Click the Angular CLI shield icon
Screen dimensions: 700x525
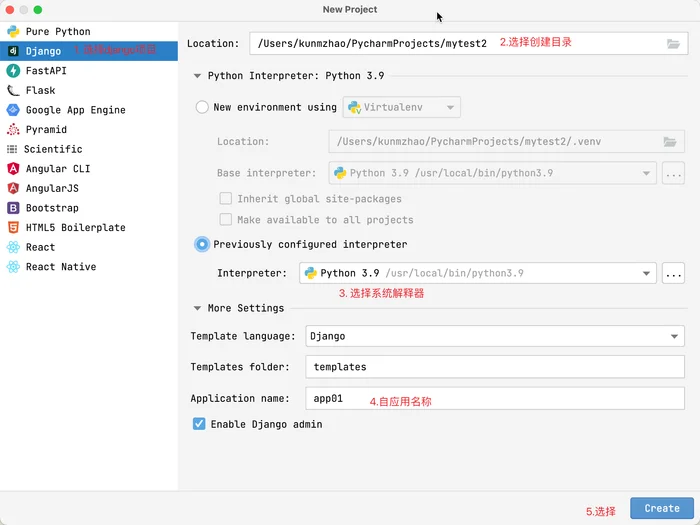(x=13, y=169)
